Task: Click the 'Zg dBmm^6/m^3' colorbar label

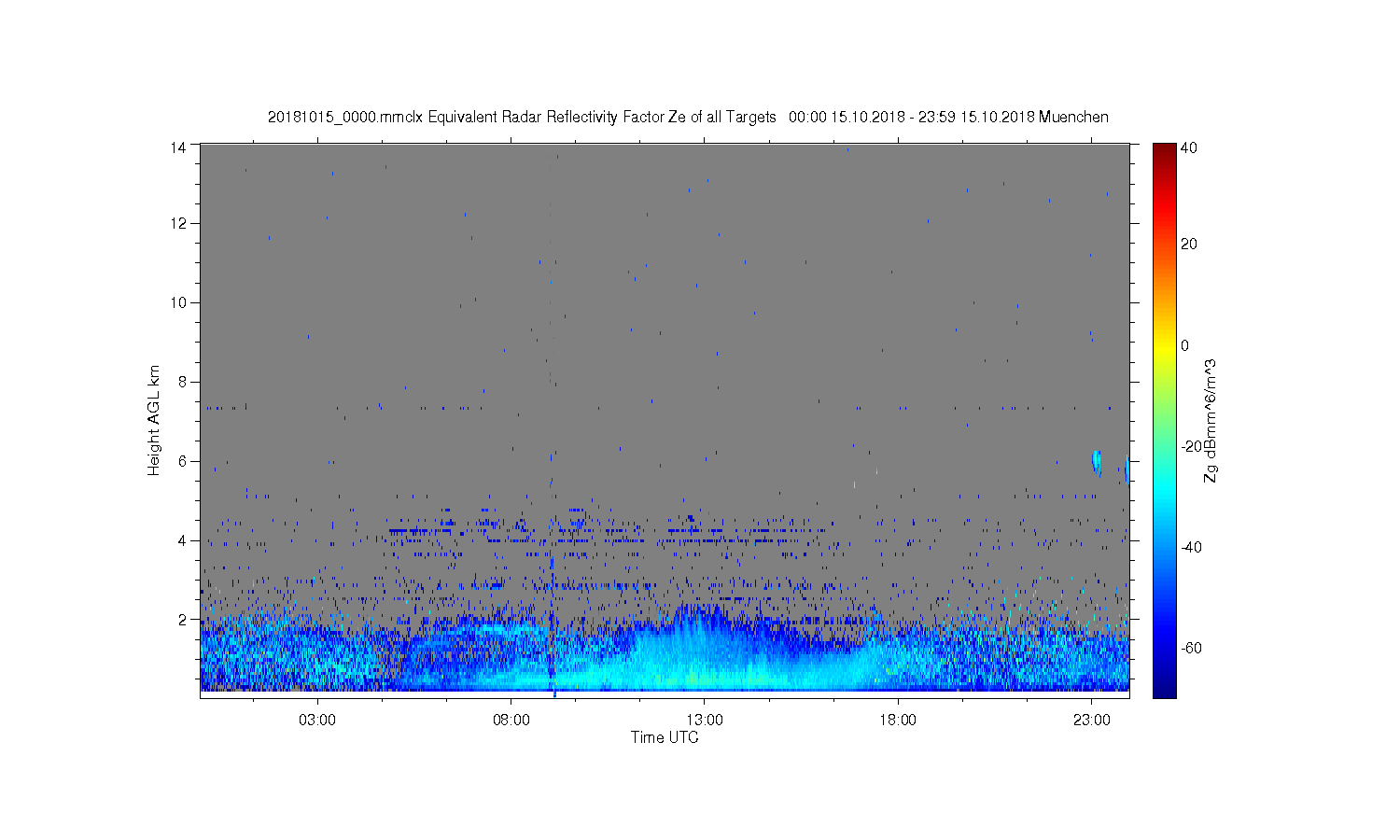Action: [x=1210, y=420]
